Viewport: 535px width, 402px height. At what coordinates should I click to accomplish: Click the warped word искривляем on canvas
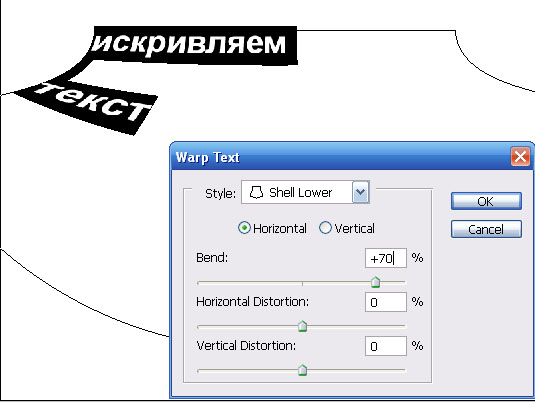pyautogui.click(x=189, y=44)
